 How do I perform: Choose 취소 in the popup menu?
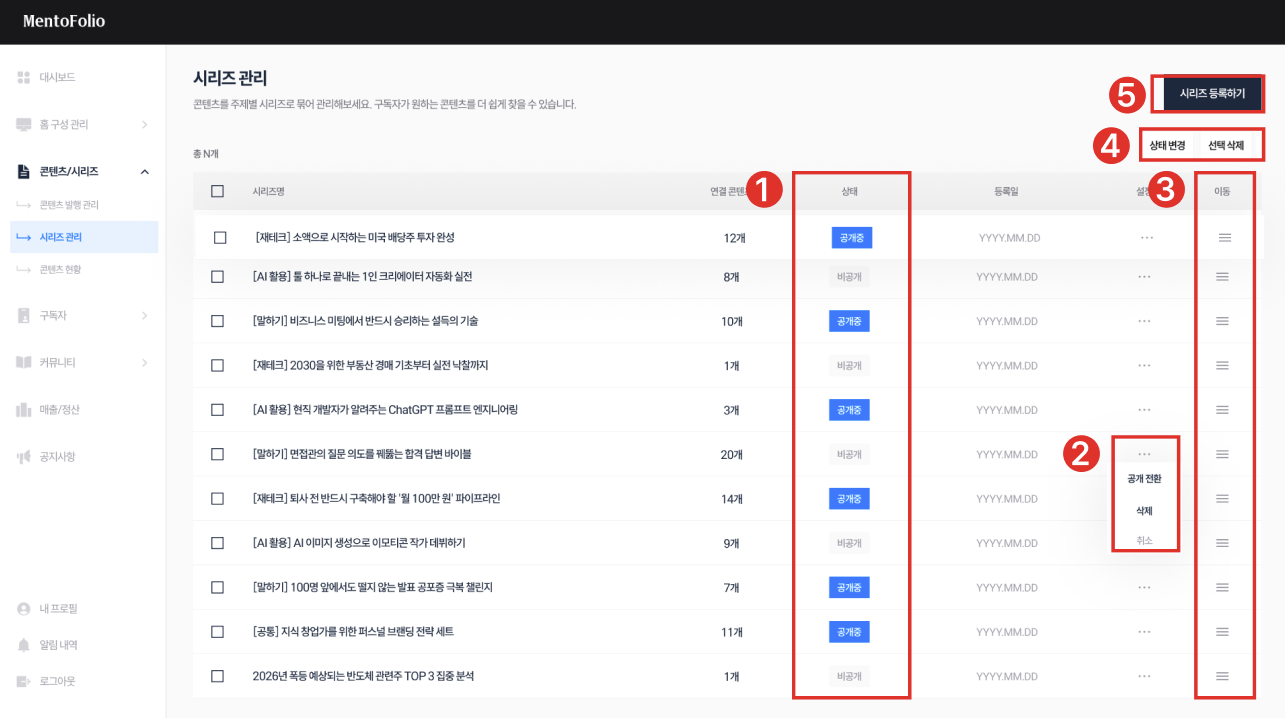(1144, 540)
